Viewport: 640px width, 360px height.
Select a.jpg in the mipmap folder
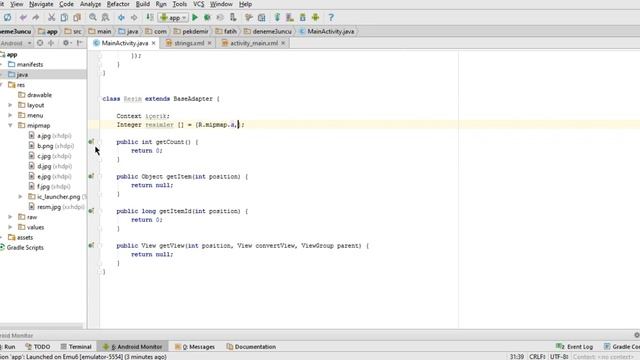pos(50,136)
